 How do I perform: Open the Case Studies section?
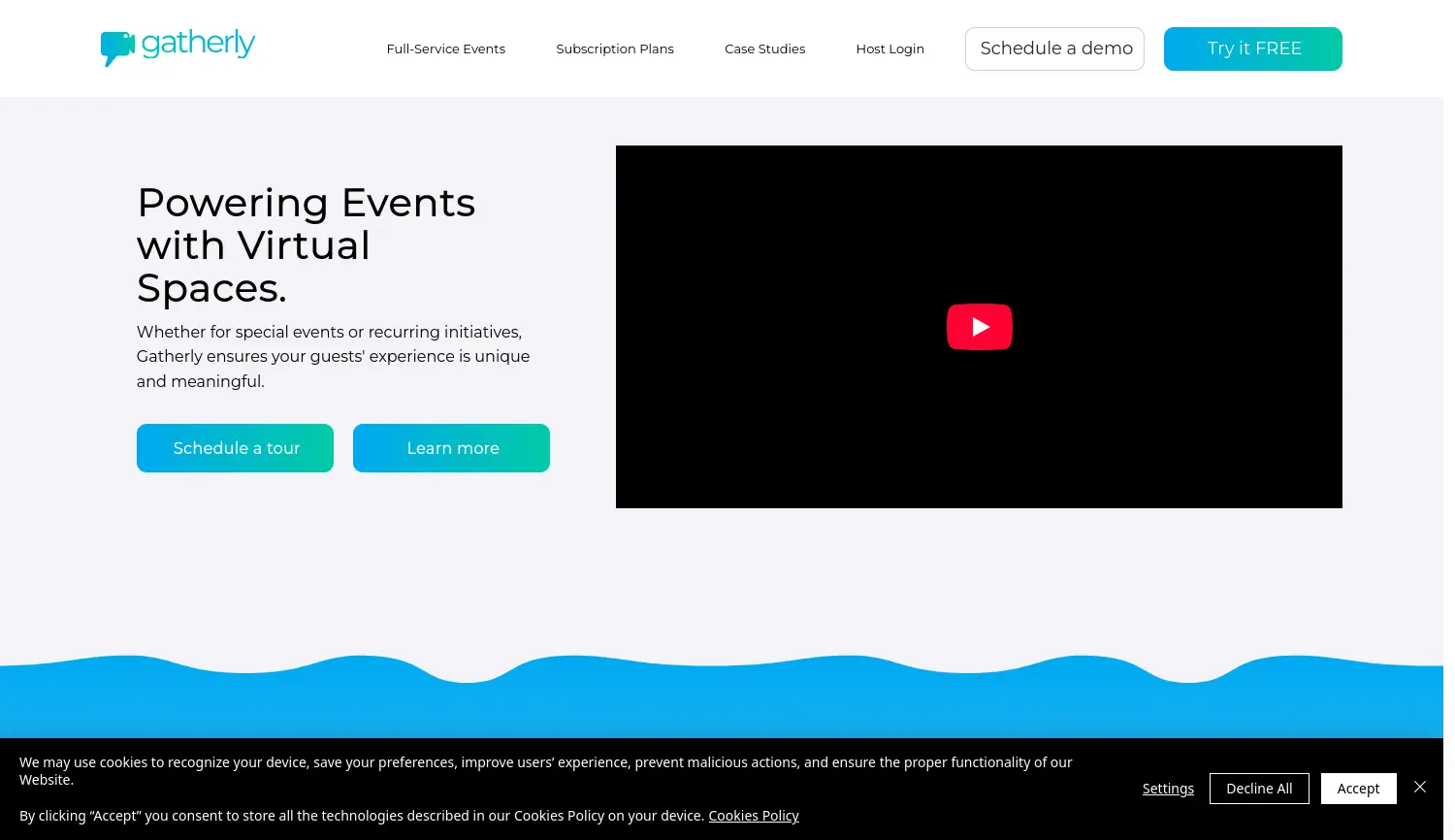coord(764,48)
